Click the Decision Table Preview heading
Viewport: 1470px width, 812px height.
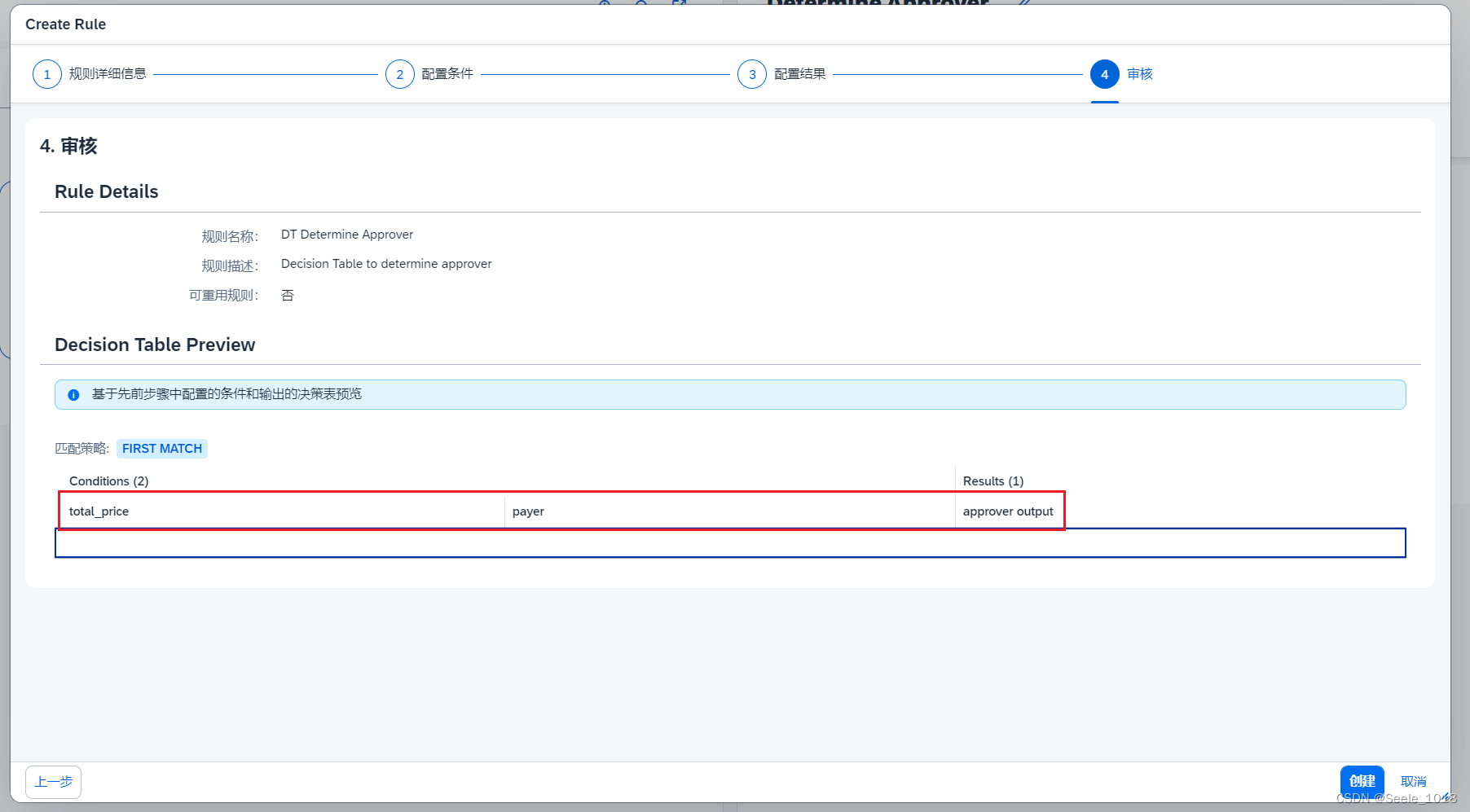click(155, 345)
